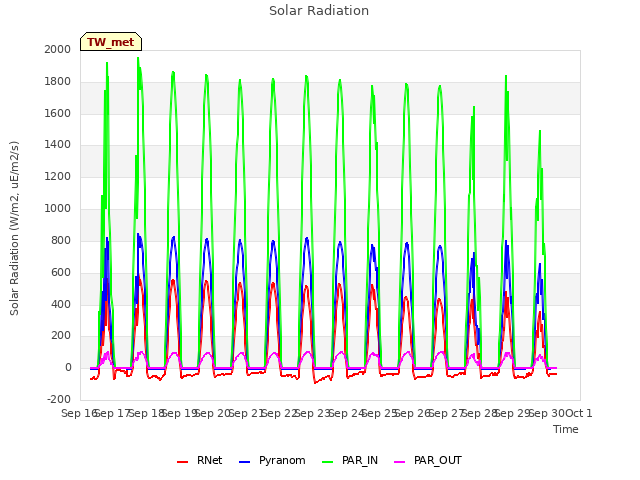
Task: Toggle the RNet legend entry
Action: pyautogui.click(x=200, y=460)
